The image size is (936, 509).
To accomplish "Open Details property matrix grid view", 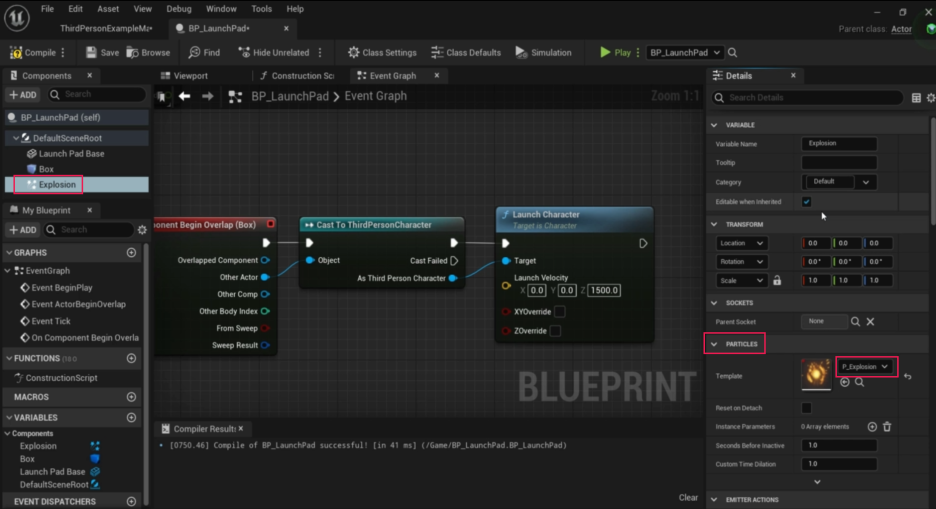I will (916, 98).
